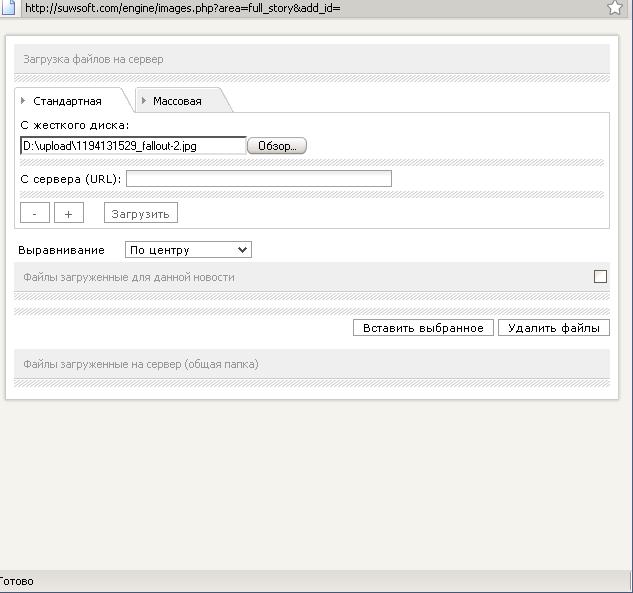
Task: Open the Выравнивание dropdown (По центру)
Action: 188,250
